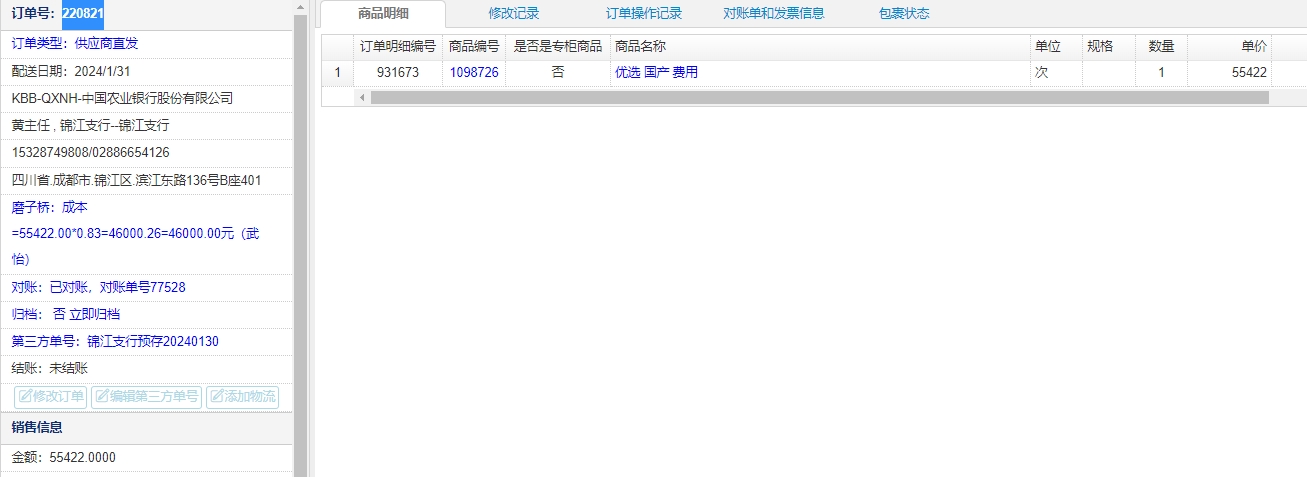The image size is (1307, 477).
Task: Open product number 1098726 link
Action: click(x=474, y=72)
